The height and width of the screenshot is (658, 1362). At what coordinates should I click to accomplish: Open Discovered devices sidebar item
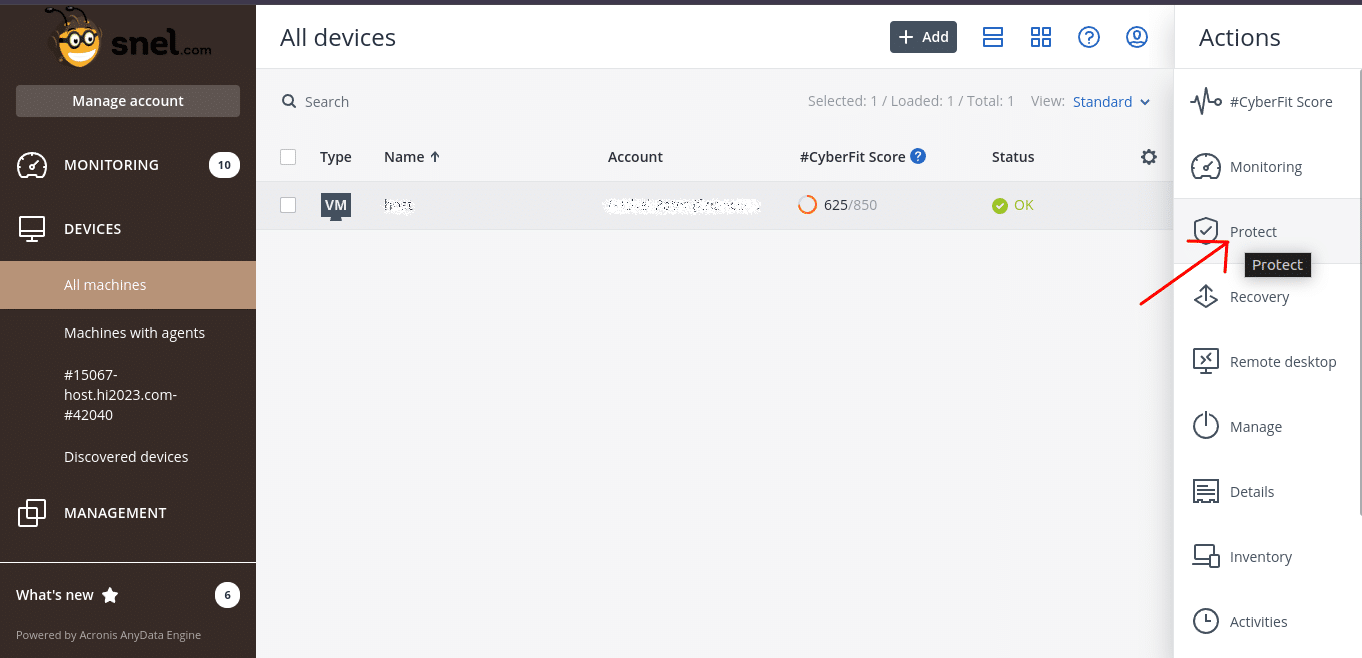pos(126,457)
